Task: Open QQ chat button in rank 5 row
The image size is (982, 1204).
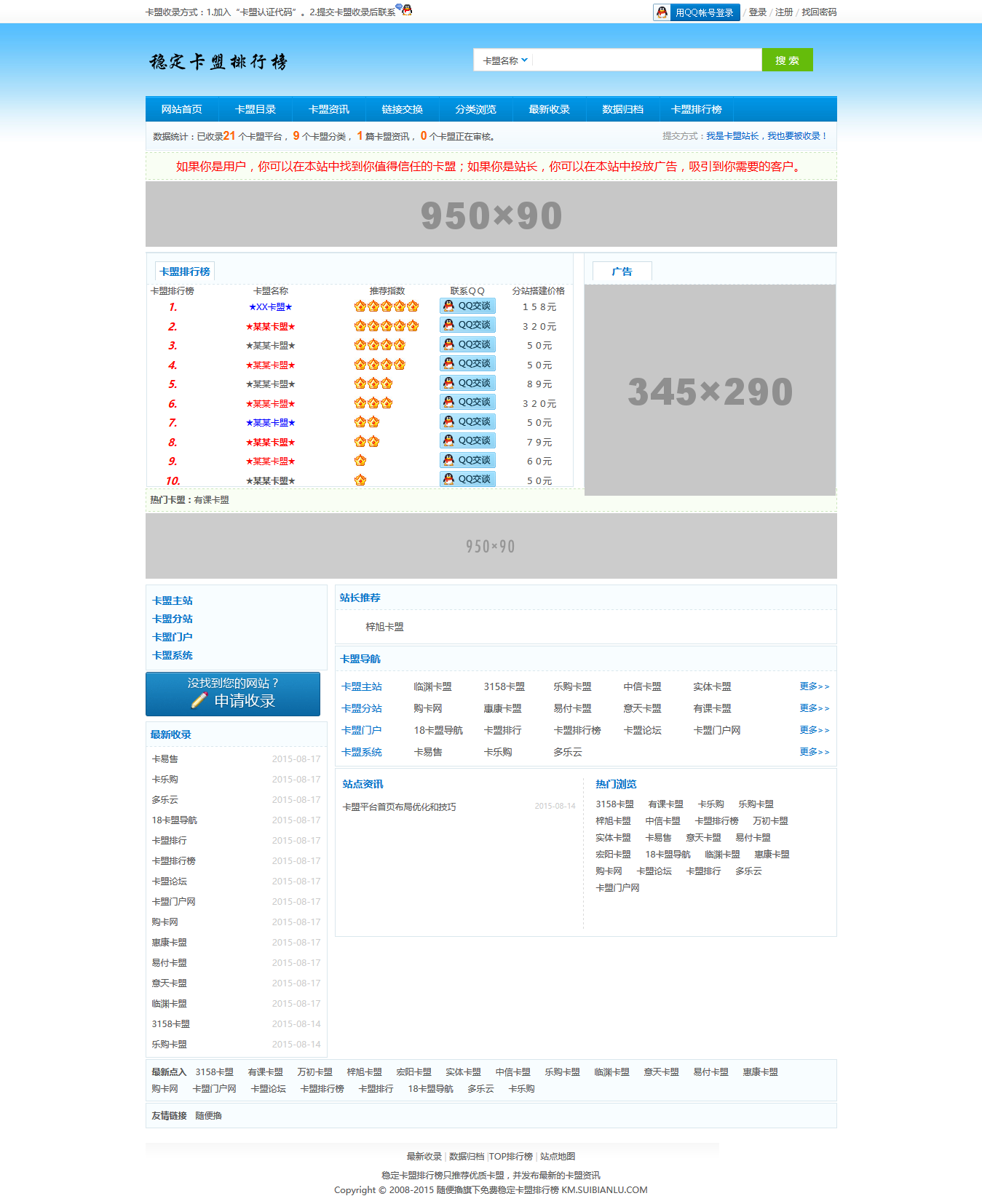Action: point(467,384)
